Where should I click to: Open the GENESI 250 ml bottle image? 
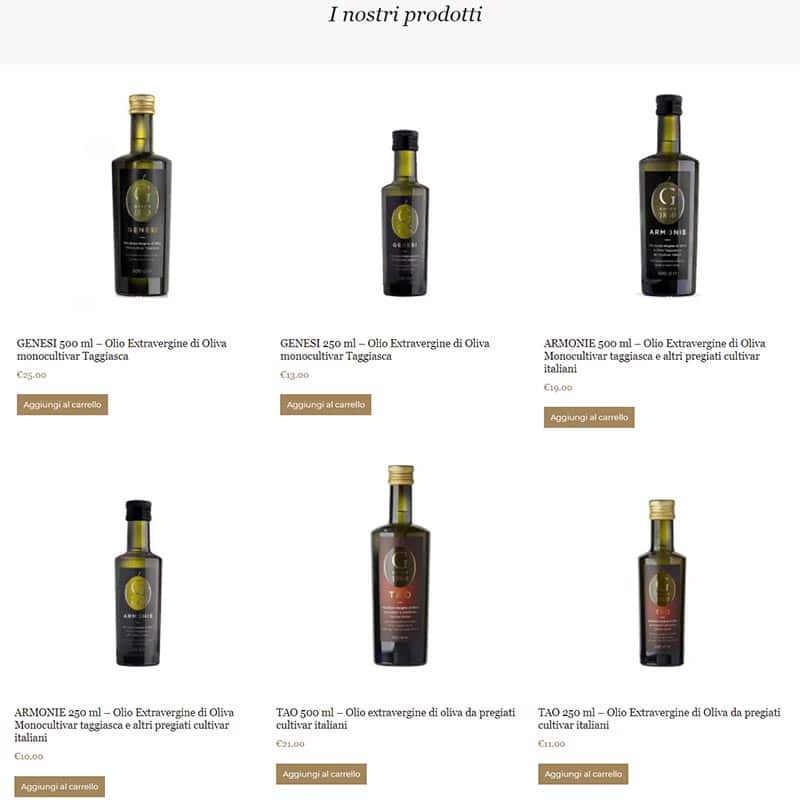coord(405,213)
